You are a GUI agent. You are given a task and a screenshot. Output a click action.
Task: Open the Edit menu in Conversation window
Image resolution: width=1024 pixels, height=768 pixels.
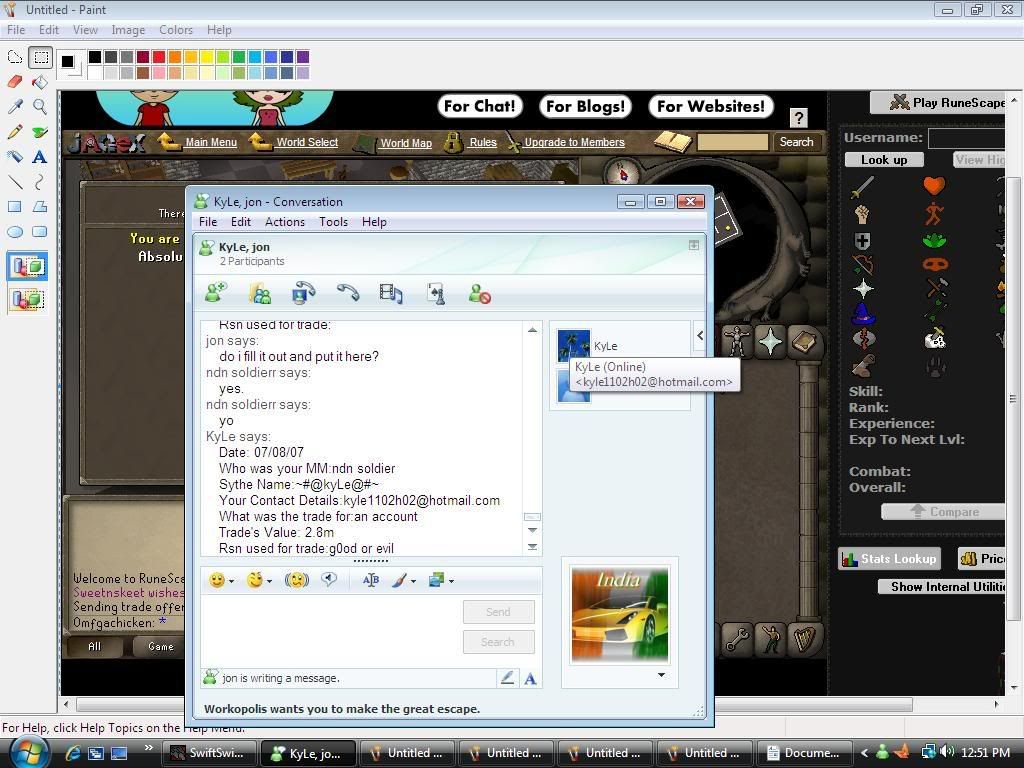tap(240, 222)
